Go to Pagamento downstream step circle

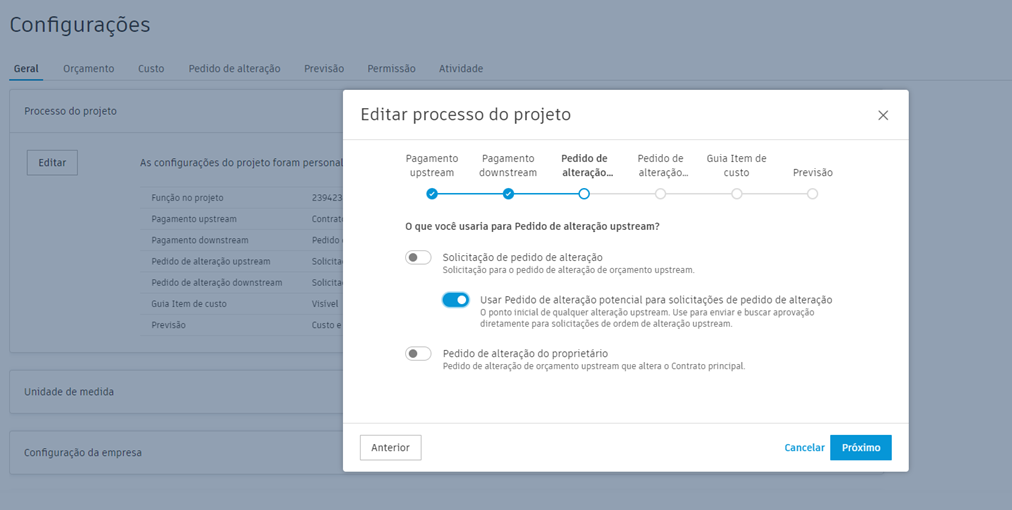(509, 194)
